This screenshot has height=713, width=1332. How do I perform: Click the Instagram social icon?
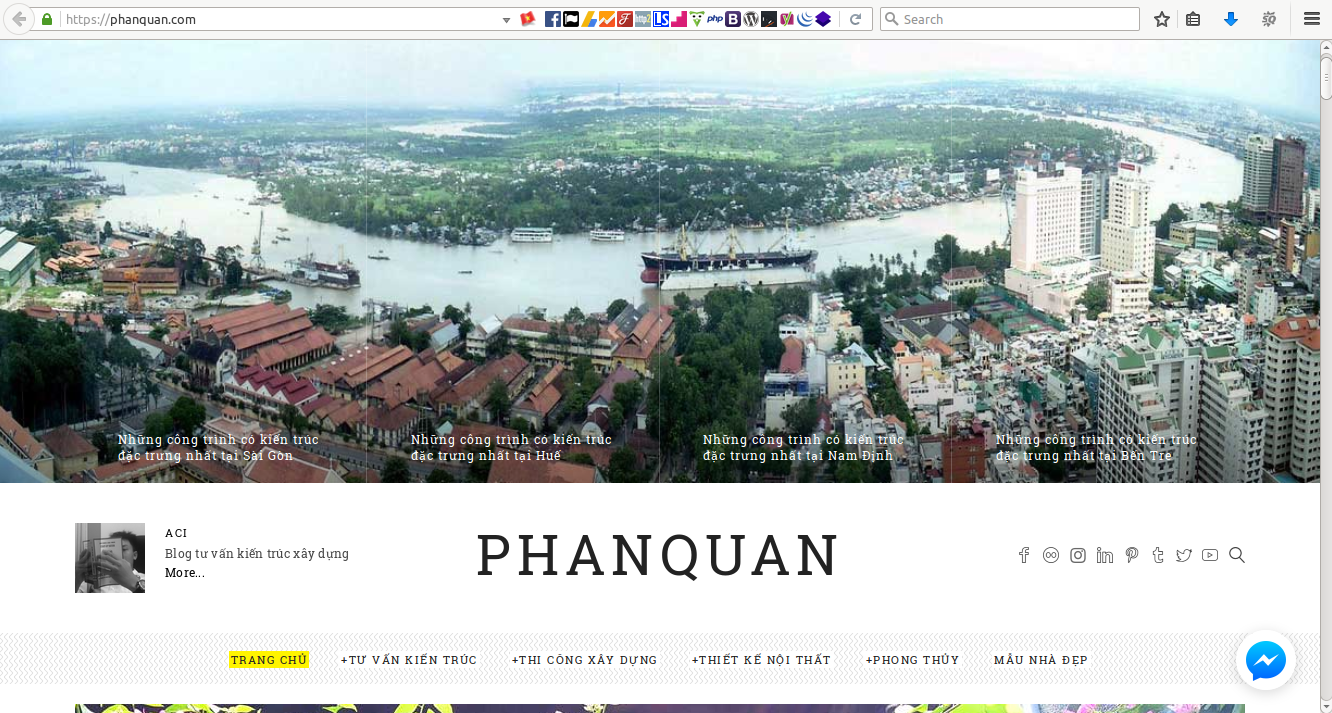(x=1078, y=556)
